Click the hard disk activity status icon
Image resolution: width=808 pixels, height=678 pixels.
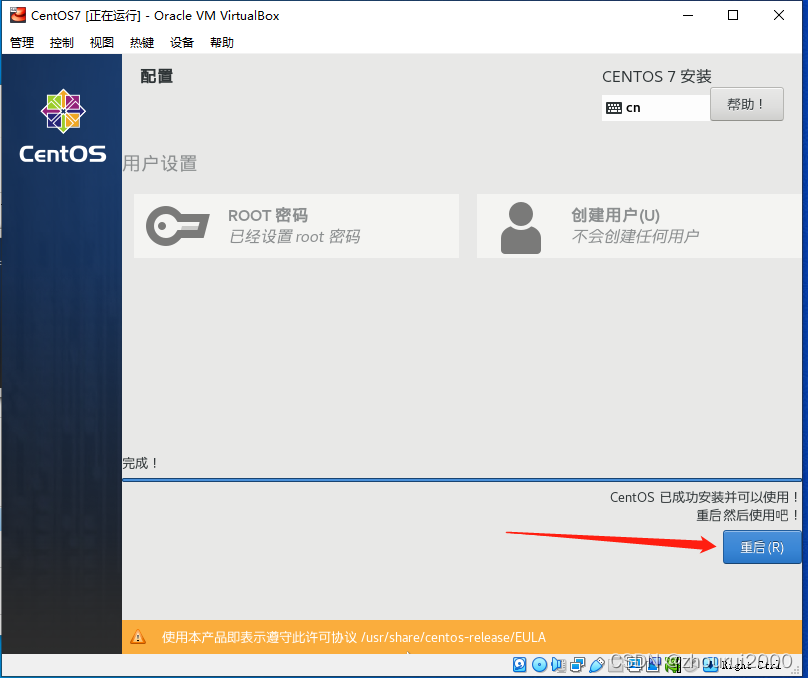pyautogui.click(x=519, y=665)
